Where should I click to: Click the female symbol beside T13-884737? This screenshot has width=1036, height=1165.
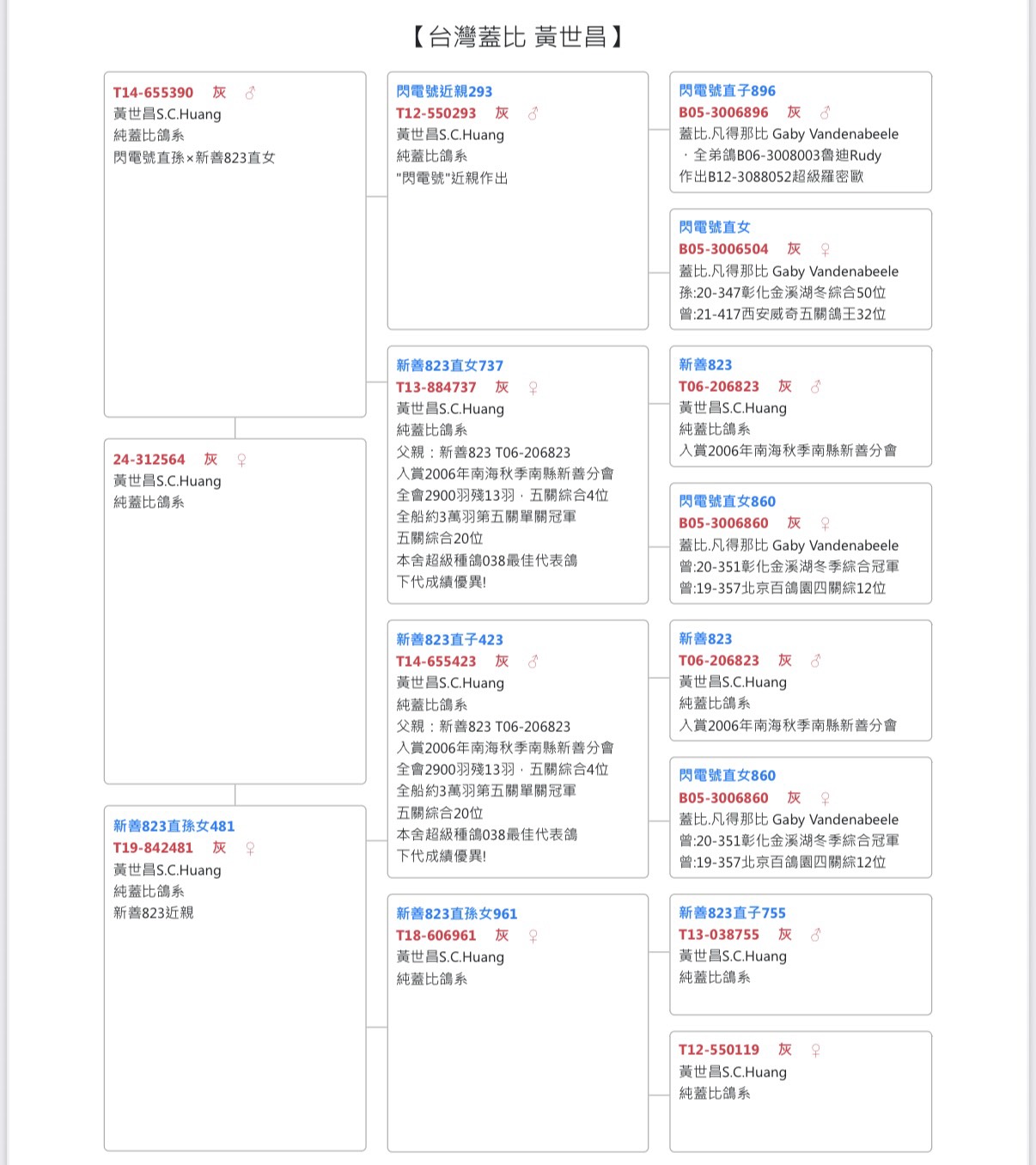[x=533, y=387]
